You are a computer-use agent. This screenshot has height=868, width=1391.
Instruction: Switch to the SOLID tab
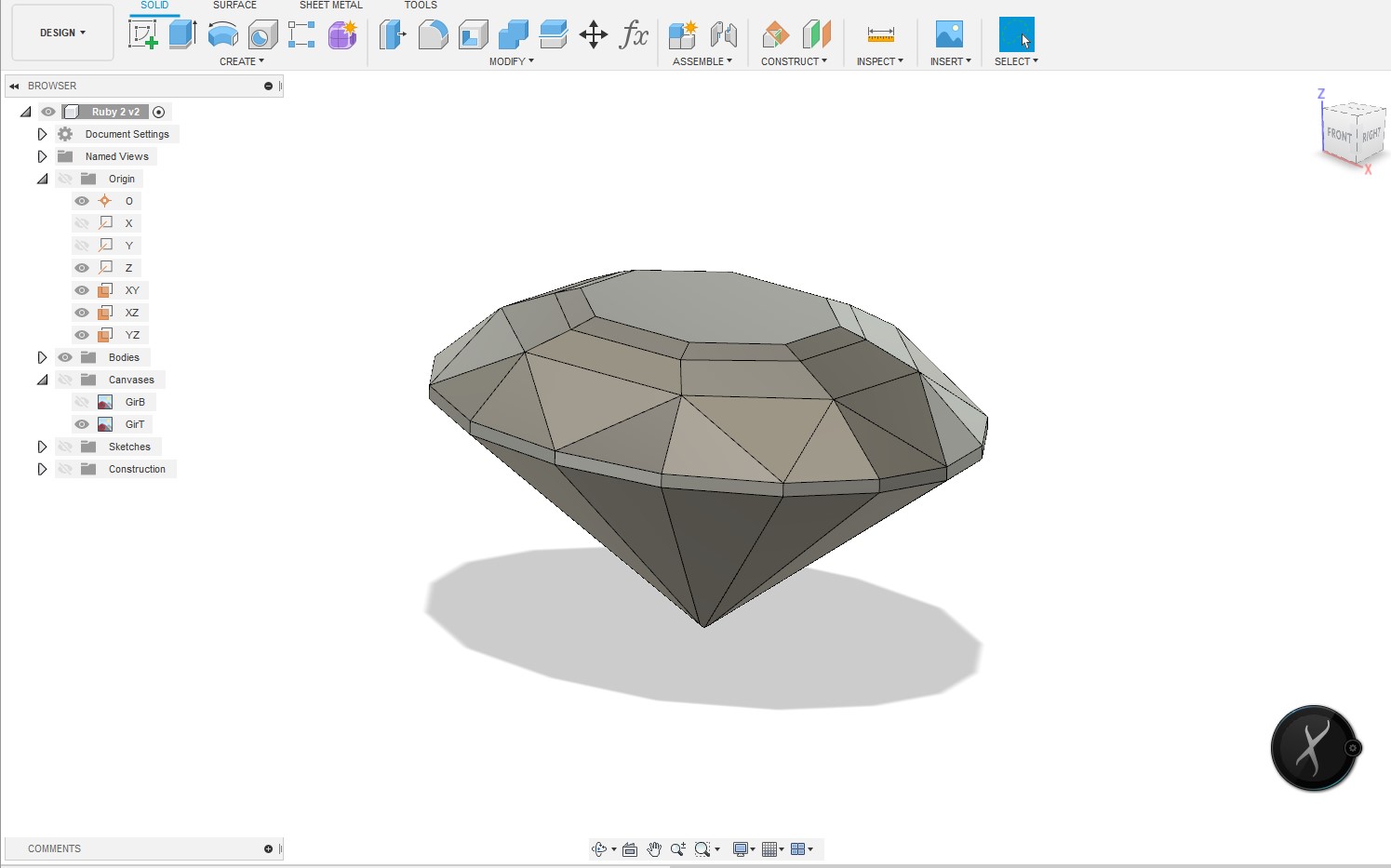[x=154, y=6]
